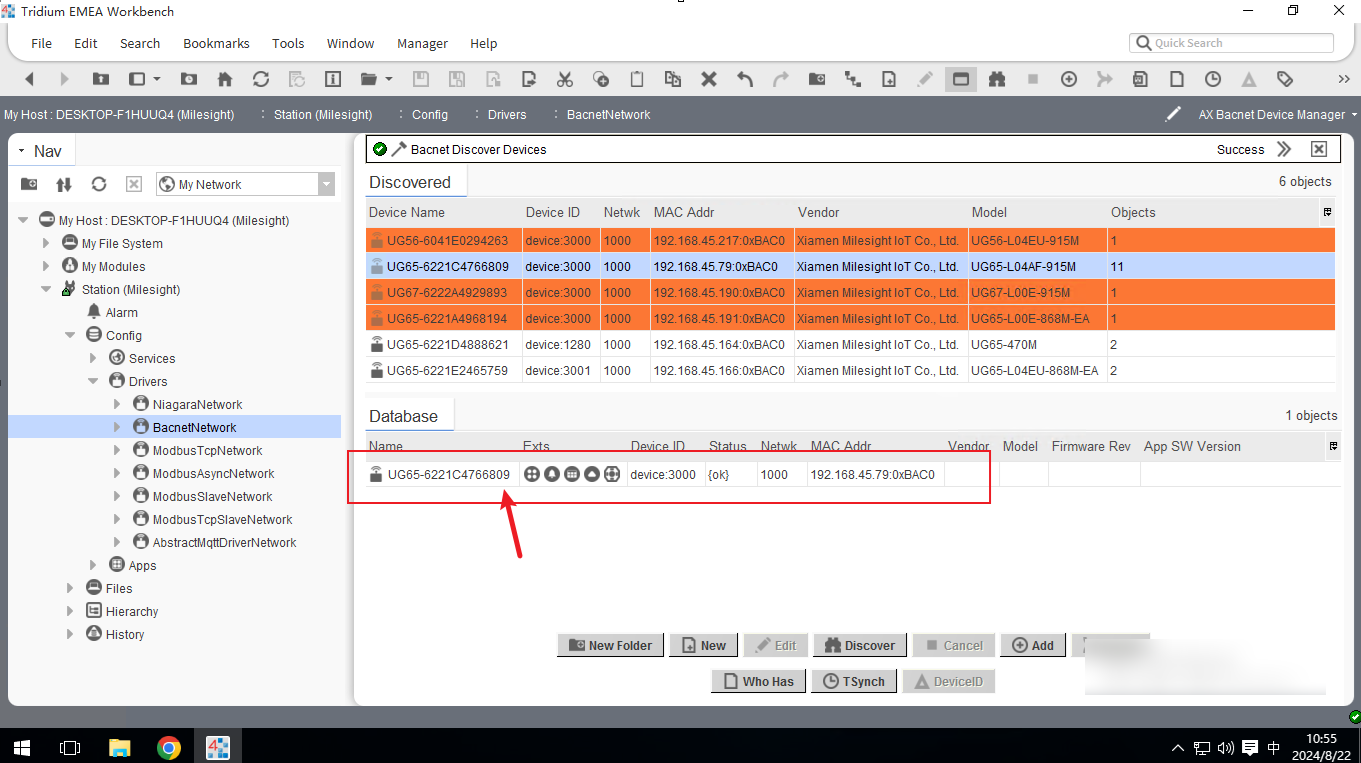The image size is (1361, 763).
Task: Click the toolbar Add circle-plus icon
Action: tap(1069, 79)
